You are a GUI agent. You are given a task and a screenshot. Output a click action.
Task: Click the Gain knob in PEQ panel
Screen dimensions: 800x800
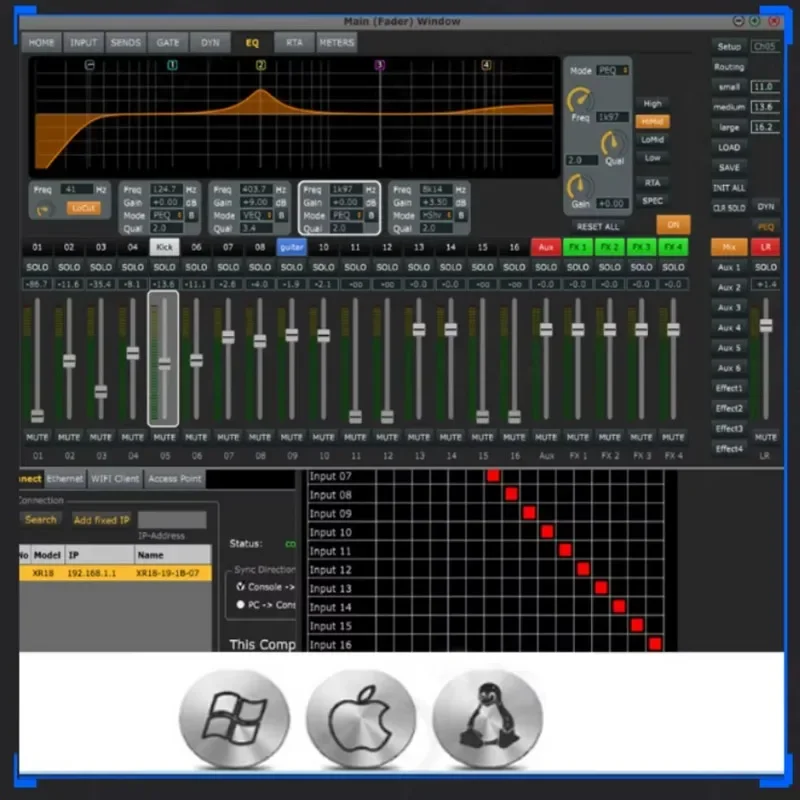[580, 186]
